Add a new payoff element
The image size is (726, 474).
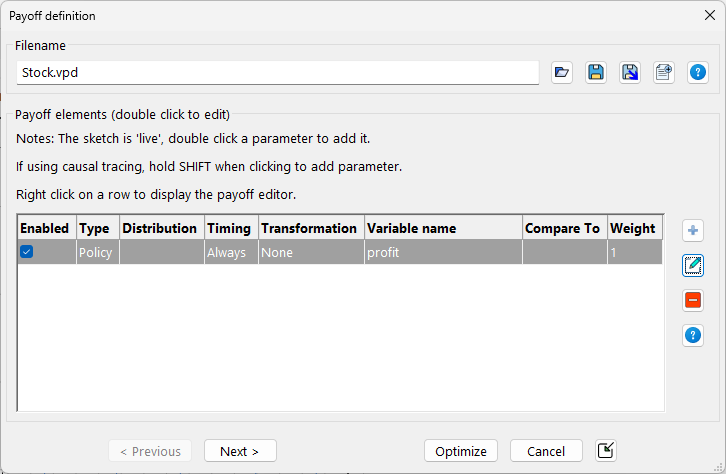693,231
